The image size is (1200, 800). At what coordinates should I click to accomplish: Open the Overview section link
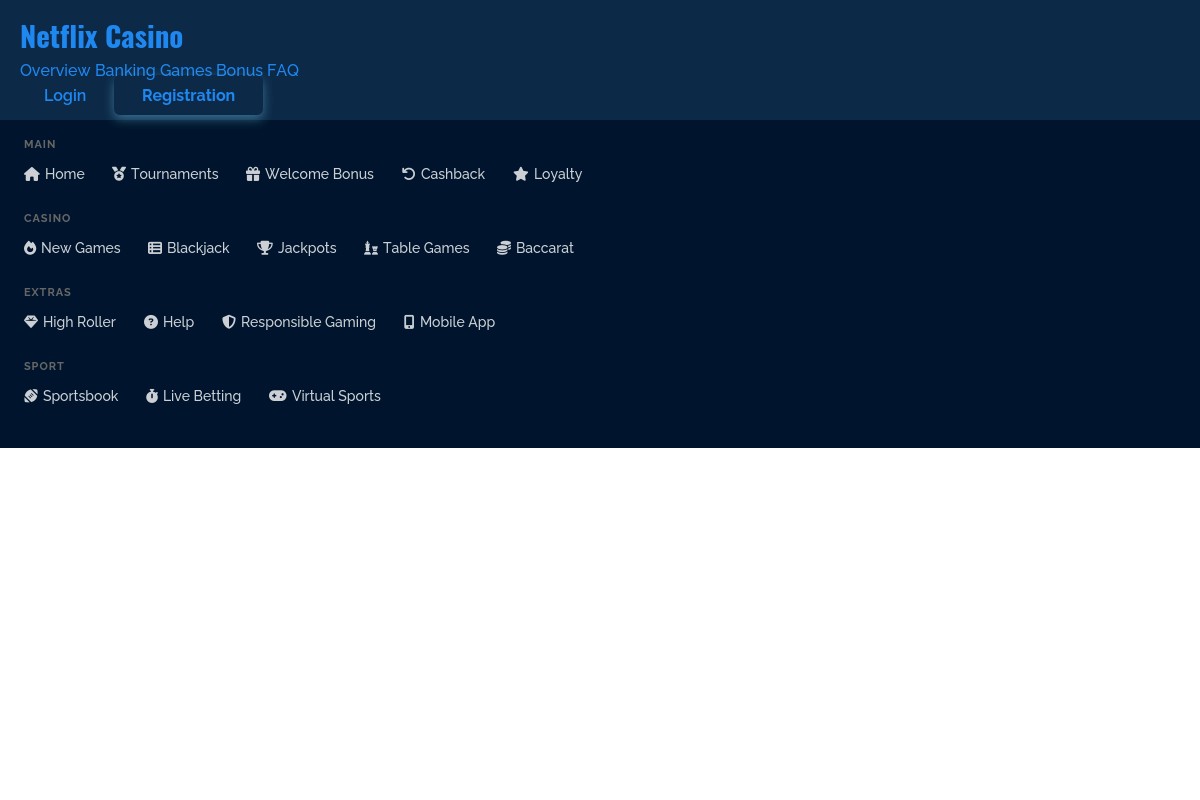point(55,70)
